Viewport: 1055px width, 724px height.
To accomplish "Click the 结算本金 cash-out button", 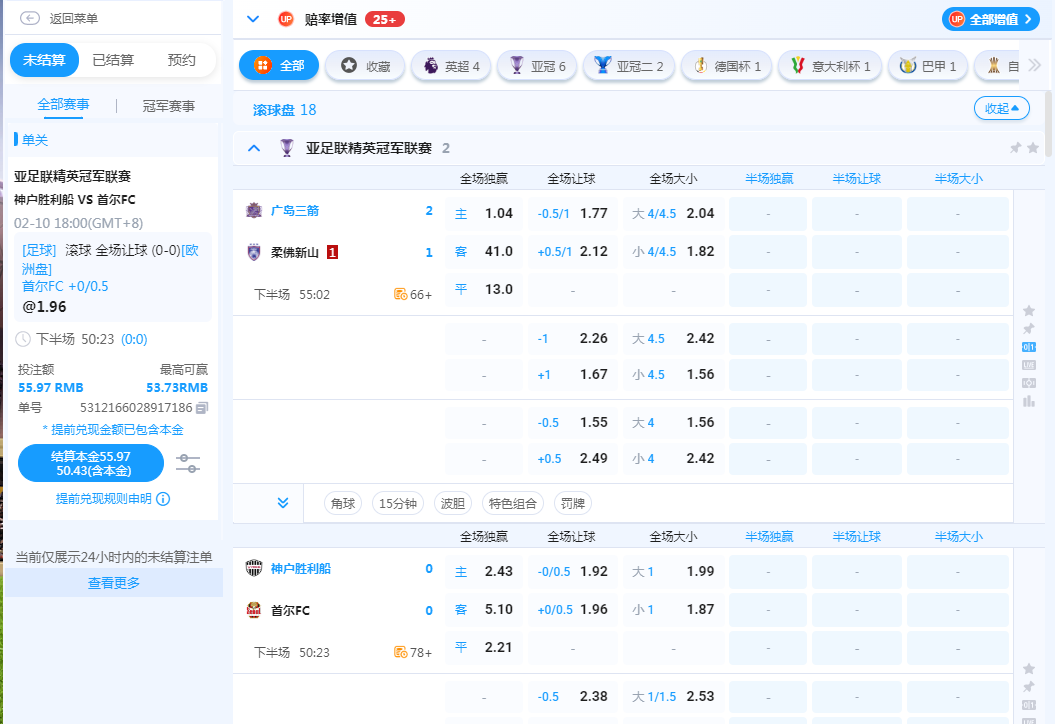I will [91, 463].
